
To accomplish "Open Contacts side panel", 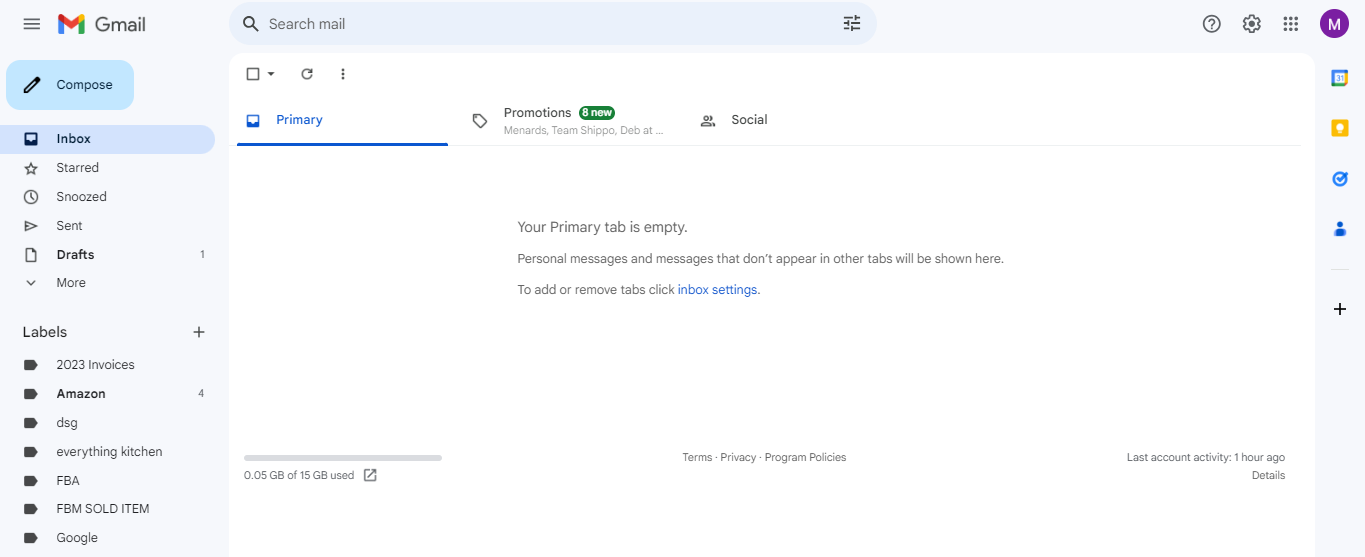I will [1340, 229].
